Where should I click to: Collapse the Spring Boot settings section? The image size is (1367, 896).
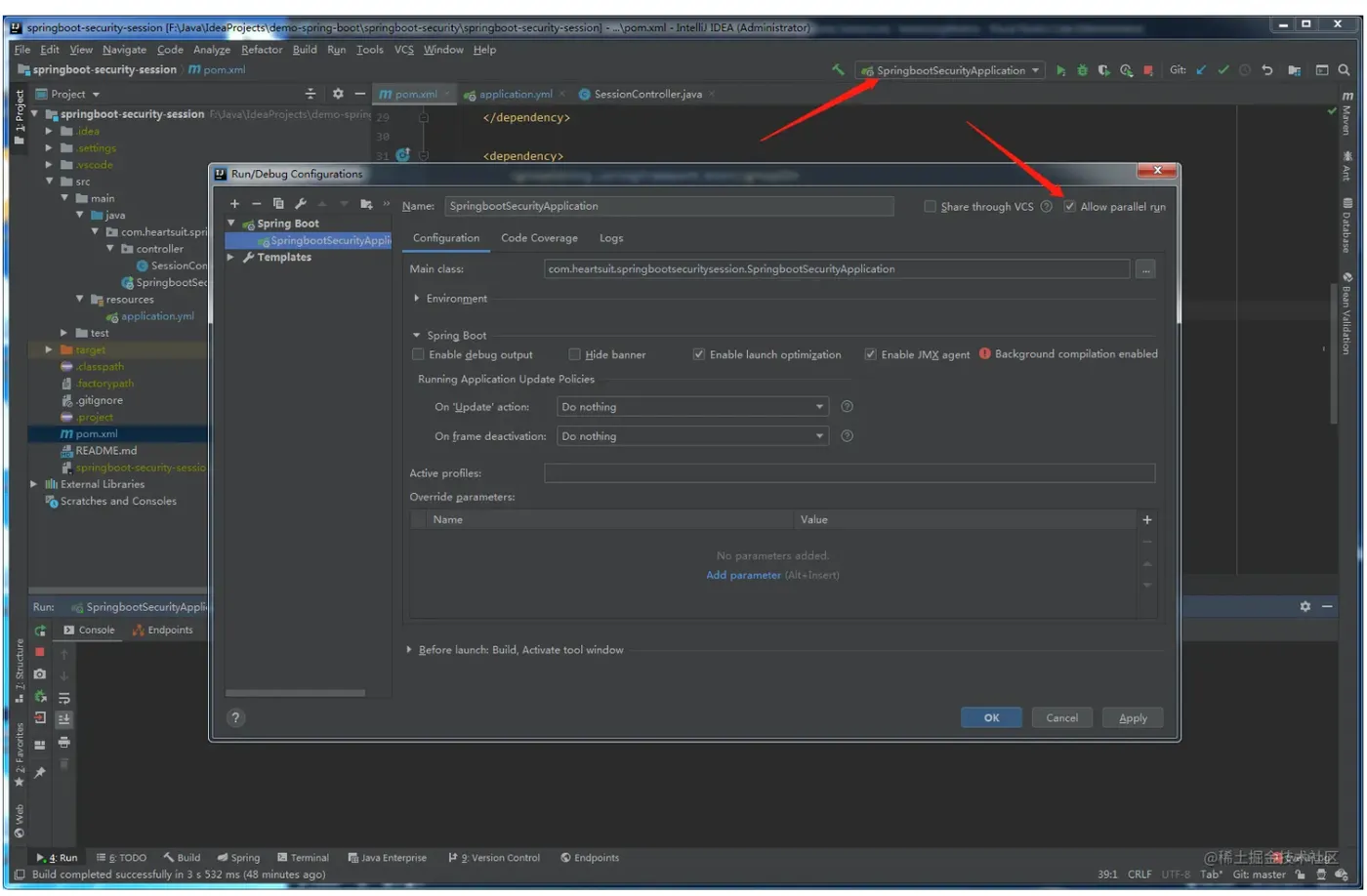(417, 335)
